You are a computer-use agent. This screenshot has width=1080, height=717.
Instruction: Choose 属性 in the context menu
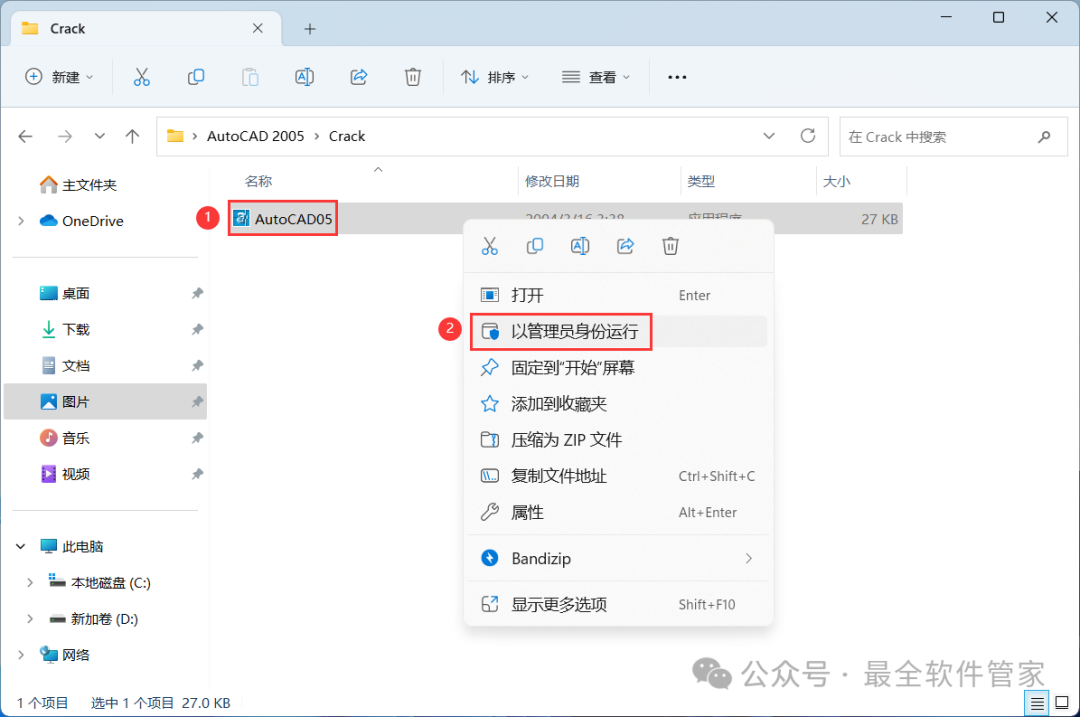(618, 512)
